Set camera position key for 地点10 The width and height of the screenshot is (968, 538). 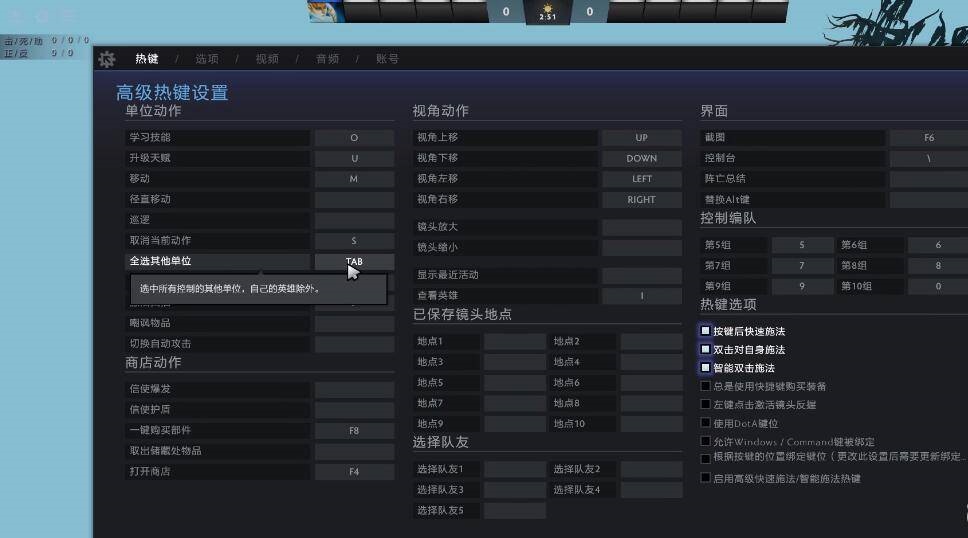[x=651, y=424]
